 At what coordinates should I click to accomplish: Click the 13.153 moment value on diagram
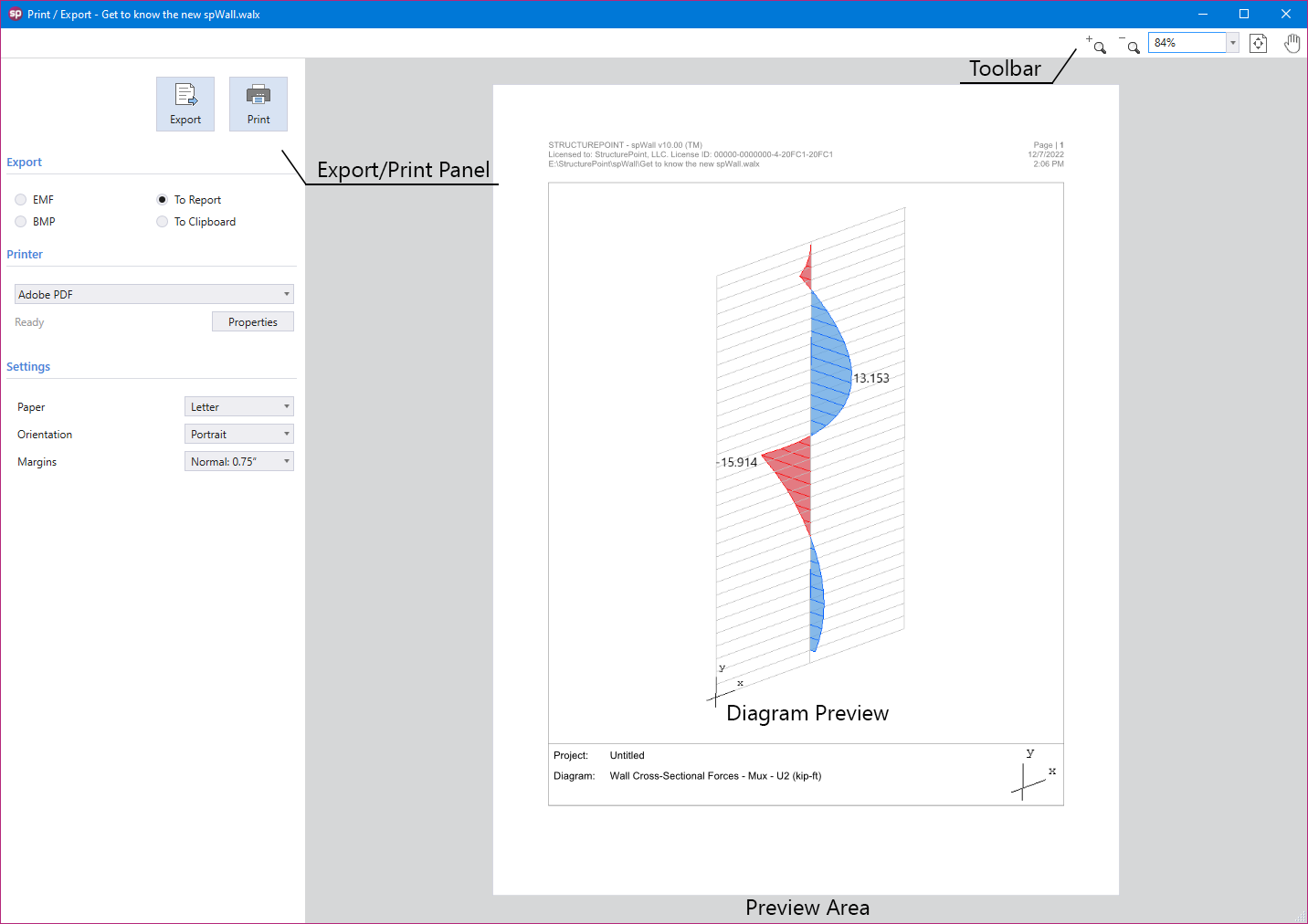(870, 377)
